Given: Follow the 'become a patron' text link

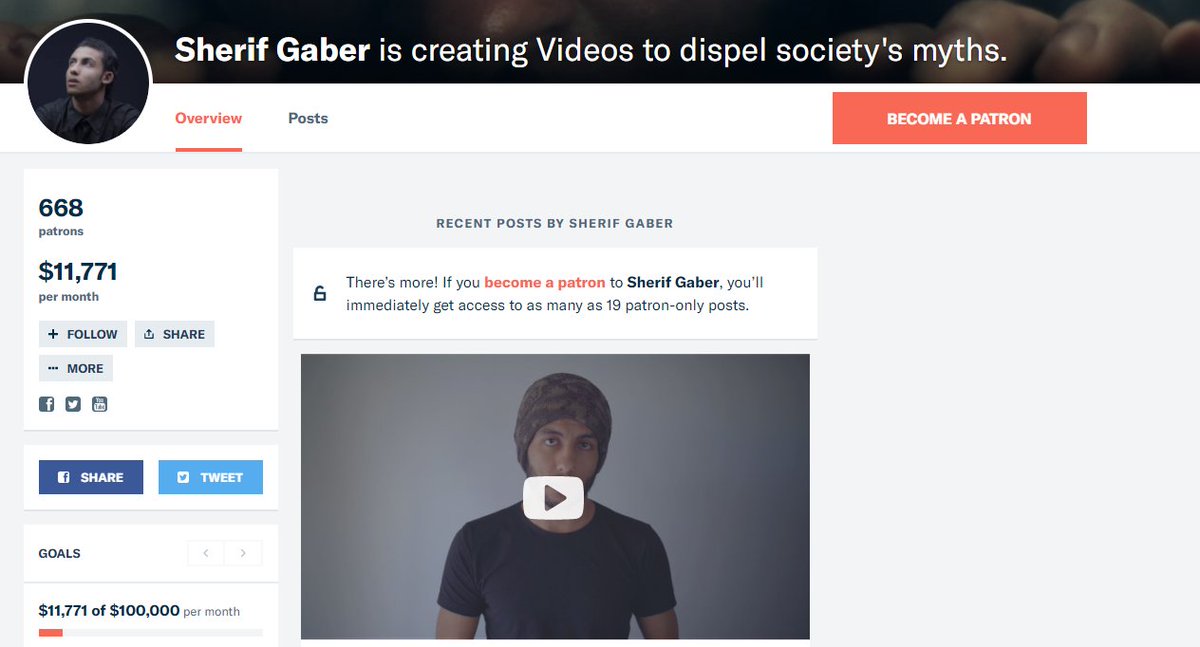Looking at the screenshot, I should [x=545, y=282].
